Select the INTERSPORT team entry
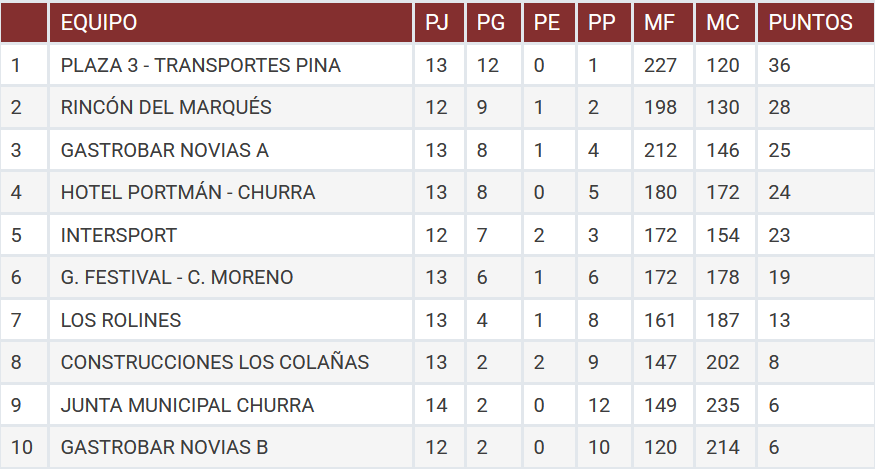This screenshot has width=875, height=469. point(118,235)
